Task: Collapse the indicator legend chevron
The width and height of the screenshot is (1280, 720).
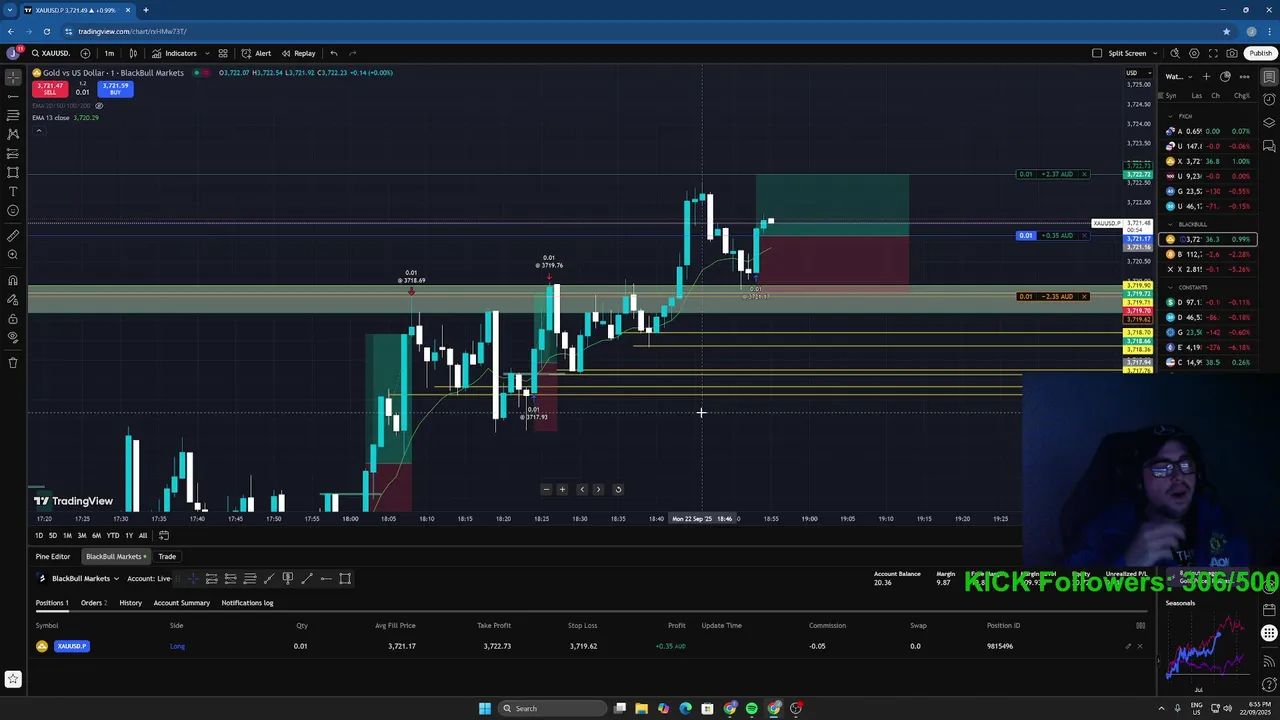Action: tap(38, 130)
